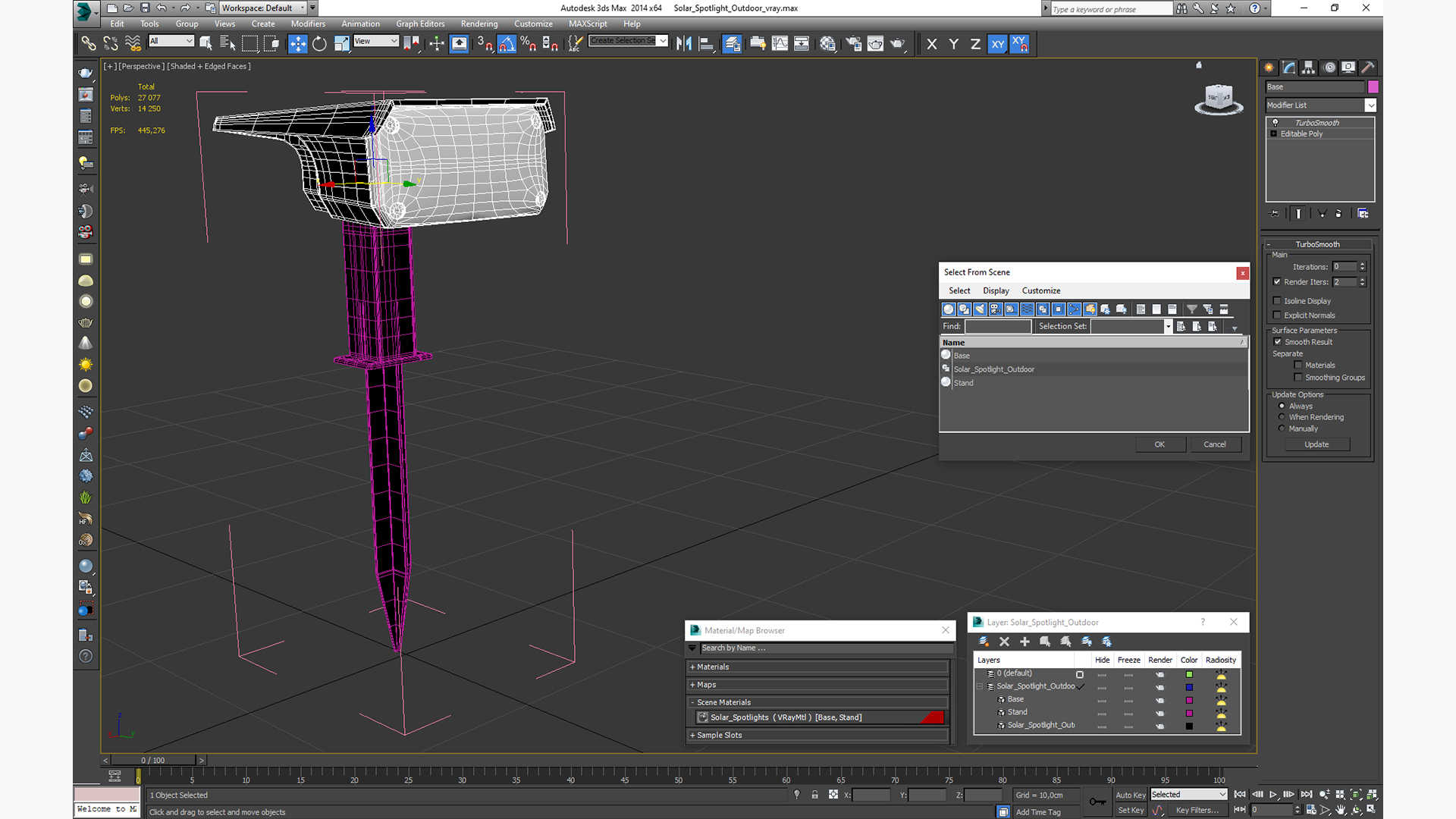The width and height of the screenshot is (1456, 819).
Task: Toggle the Render Iters checkbox
Action: [1277, 282]
